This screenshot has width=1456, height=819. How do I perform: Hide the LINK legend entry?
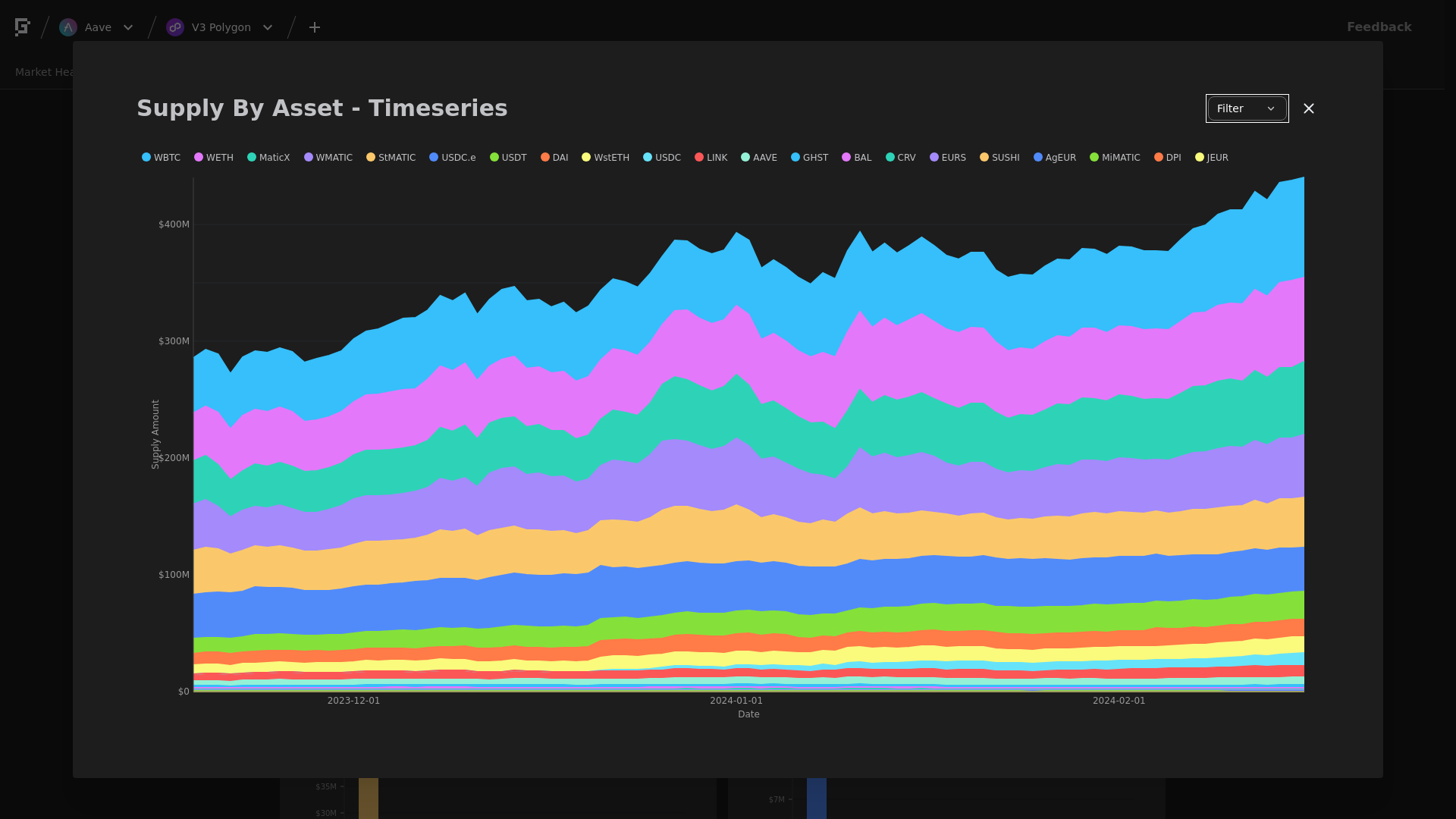pyautogui.click(x=711, y=158)
